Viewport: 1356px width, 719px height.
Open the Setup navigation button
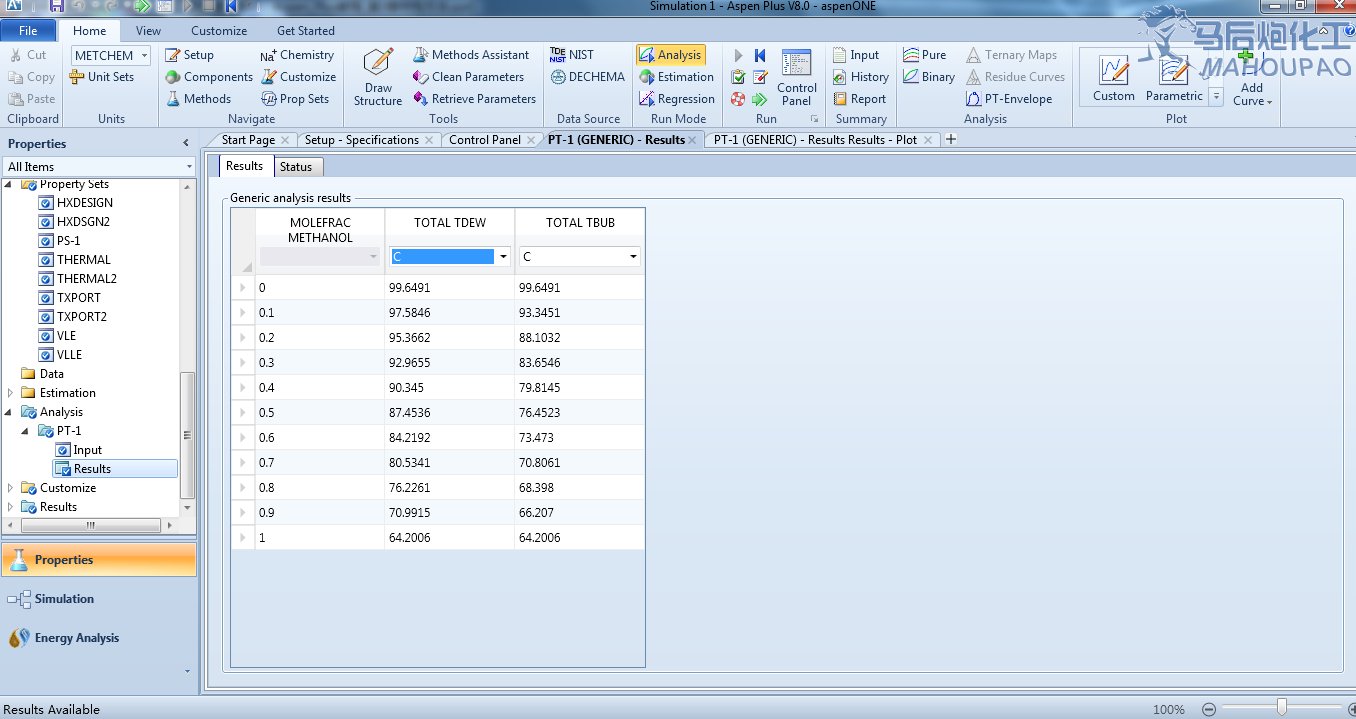[x=189, y=55]
